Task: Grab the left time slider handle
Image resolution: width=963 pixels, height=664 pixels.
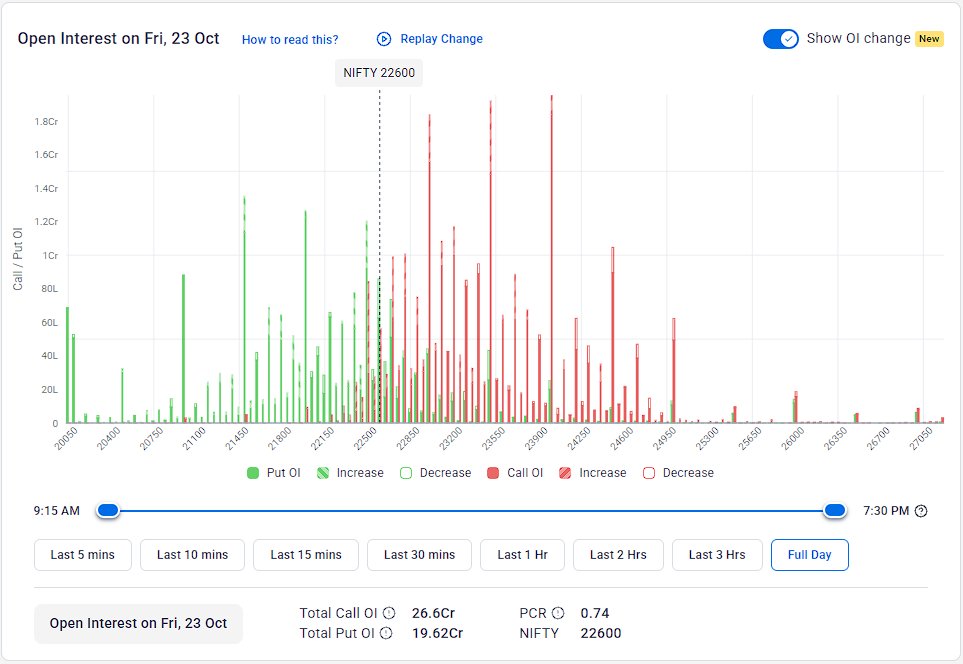Action: [108, 510]
